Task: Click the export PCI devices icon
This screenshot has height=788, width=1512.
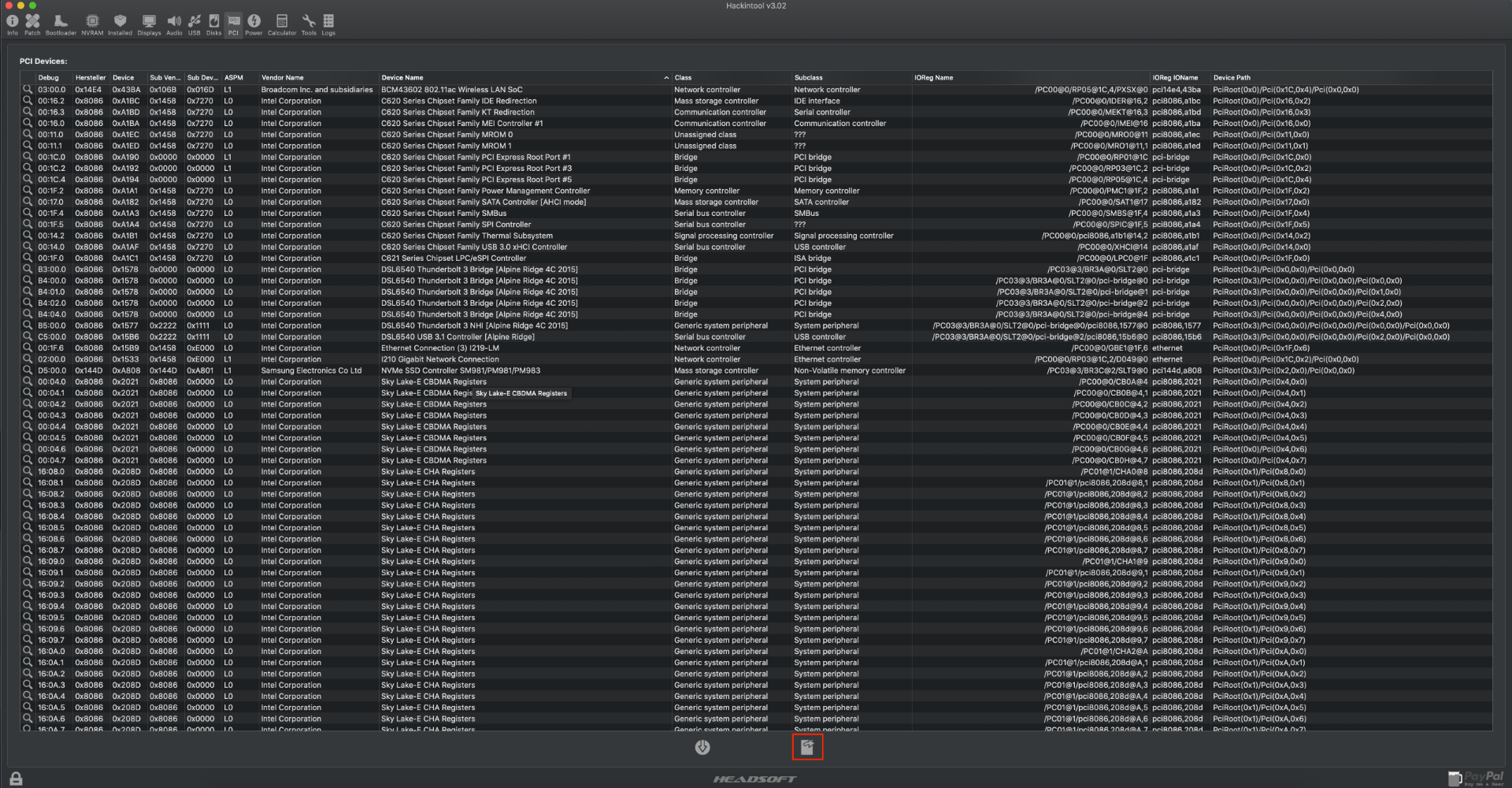Action: click(807, 747)
